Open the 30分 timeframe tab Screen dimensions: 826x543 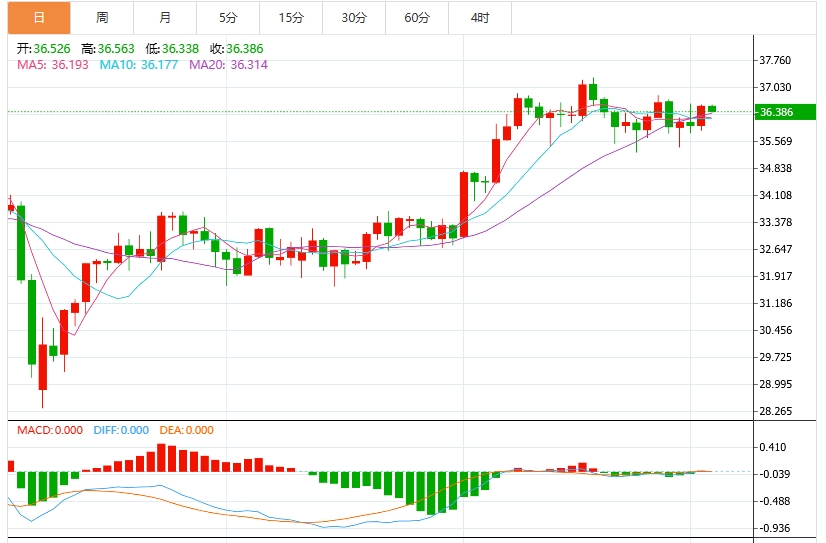354,18
